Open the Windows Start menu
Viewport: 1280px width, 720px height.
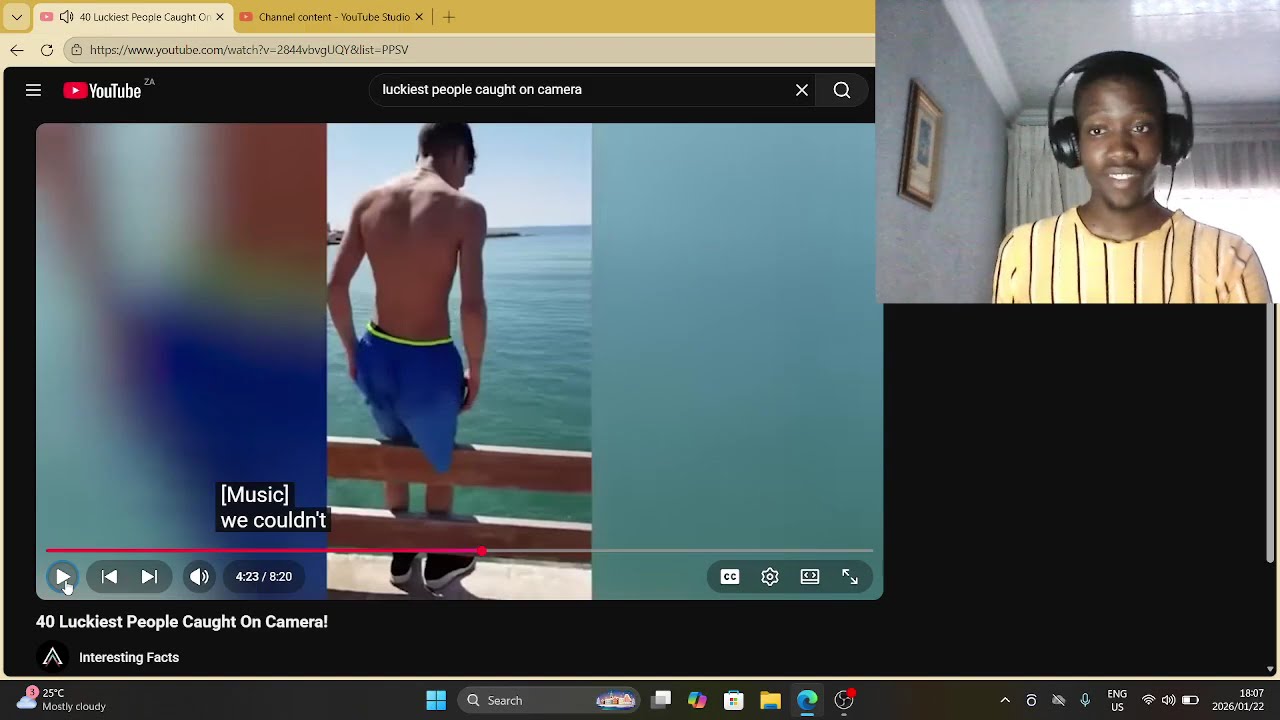(436, 700)
